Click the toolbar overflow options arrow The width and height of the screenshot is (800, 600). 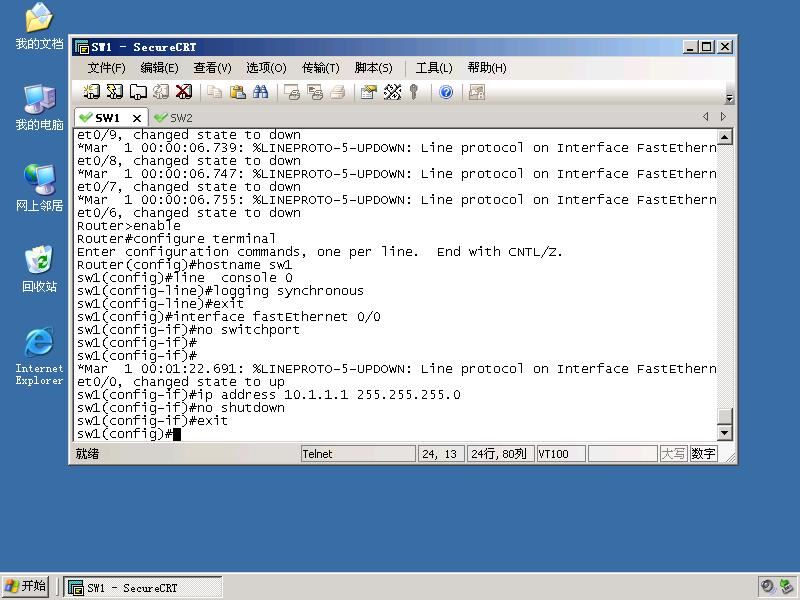tap(729, 98)
